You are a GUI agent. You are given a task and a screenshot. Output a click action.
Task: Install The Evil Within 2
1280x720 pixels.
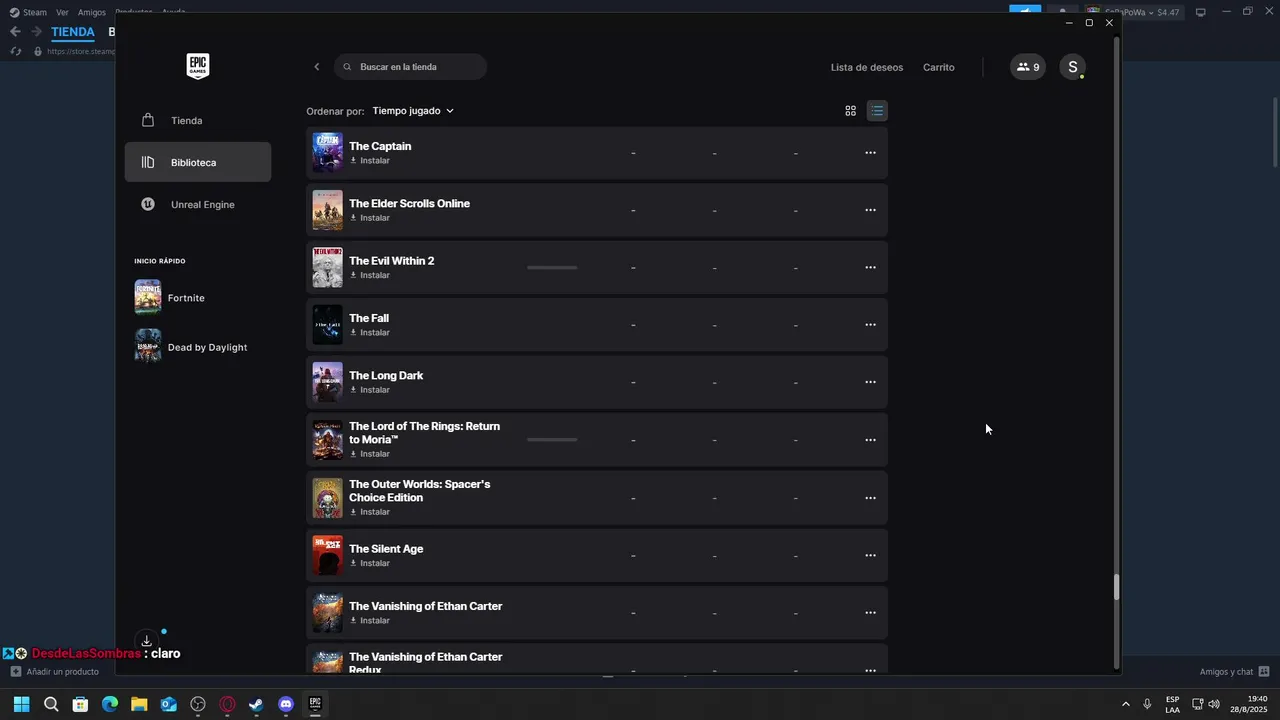pos(370,275)
